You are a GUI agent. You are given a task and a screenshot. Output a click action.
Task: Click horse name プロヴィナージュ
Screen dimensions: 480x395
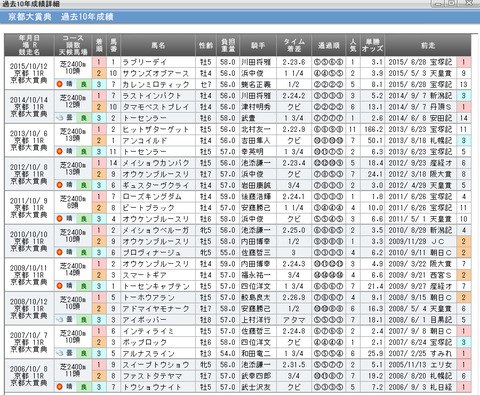click(x=152, y=253)
